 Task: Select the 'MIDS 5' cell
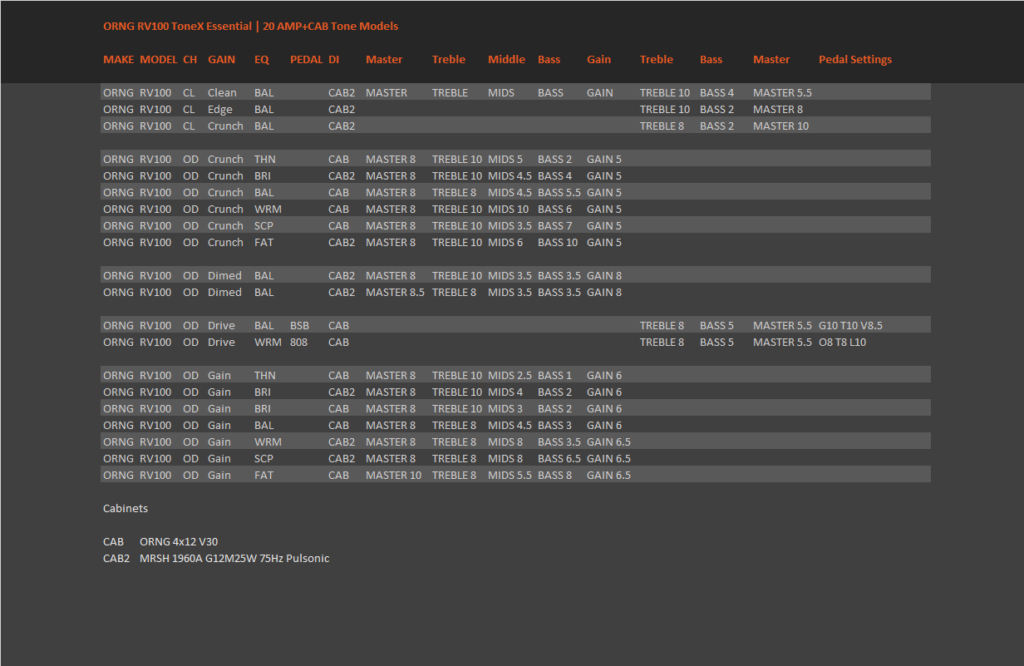click(505, 159)
